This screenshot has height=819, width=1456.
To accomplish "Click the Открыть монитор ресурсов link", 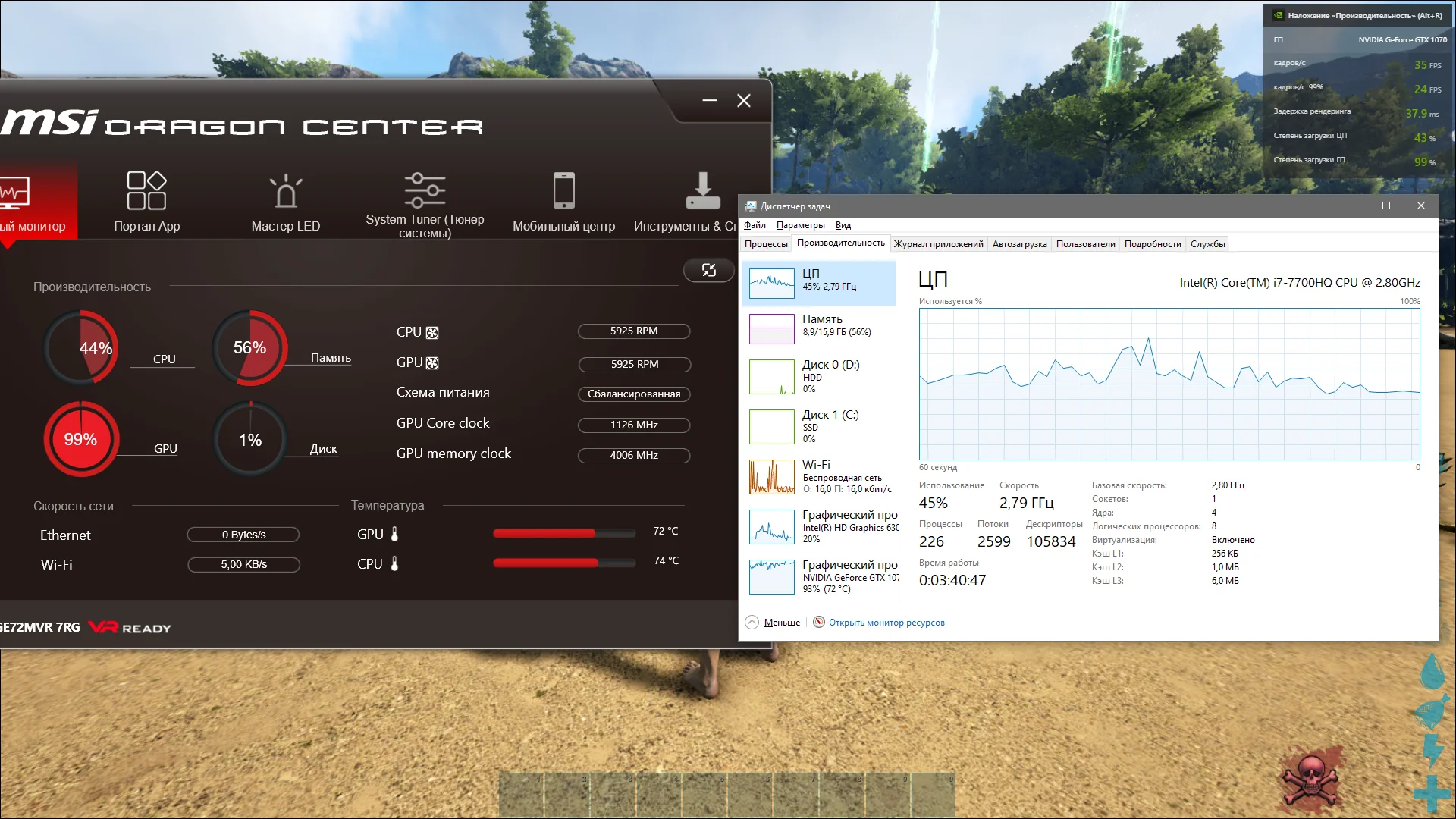I will tap(886, 623).
